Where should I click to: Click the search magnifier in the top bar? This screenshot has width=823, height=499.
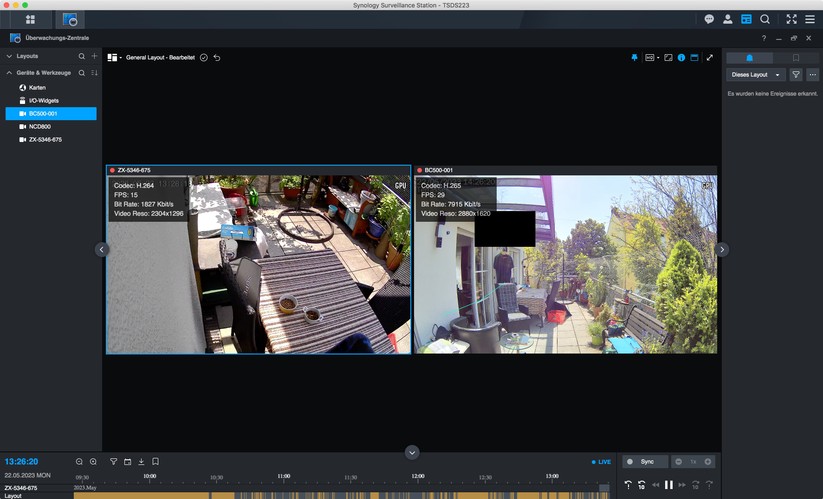coord(765,19)
